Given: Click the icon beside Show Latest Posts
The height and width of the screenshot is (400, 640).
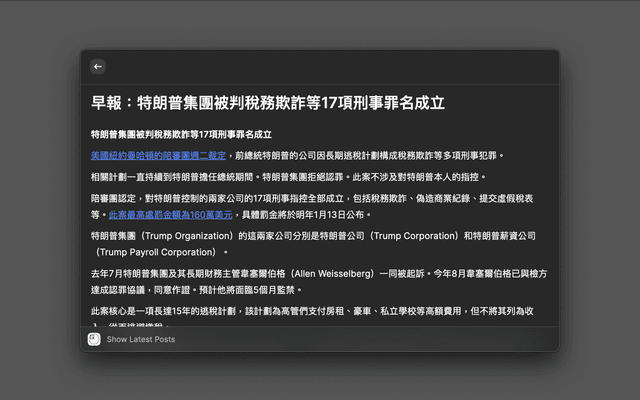Looking at the screenshot, I should pyautogui.click(x=93, y=340).
